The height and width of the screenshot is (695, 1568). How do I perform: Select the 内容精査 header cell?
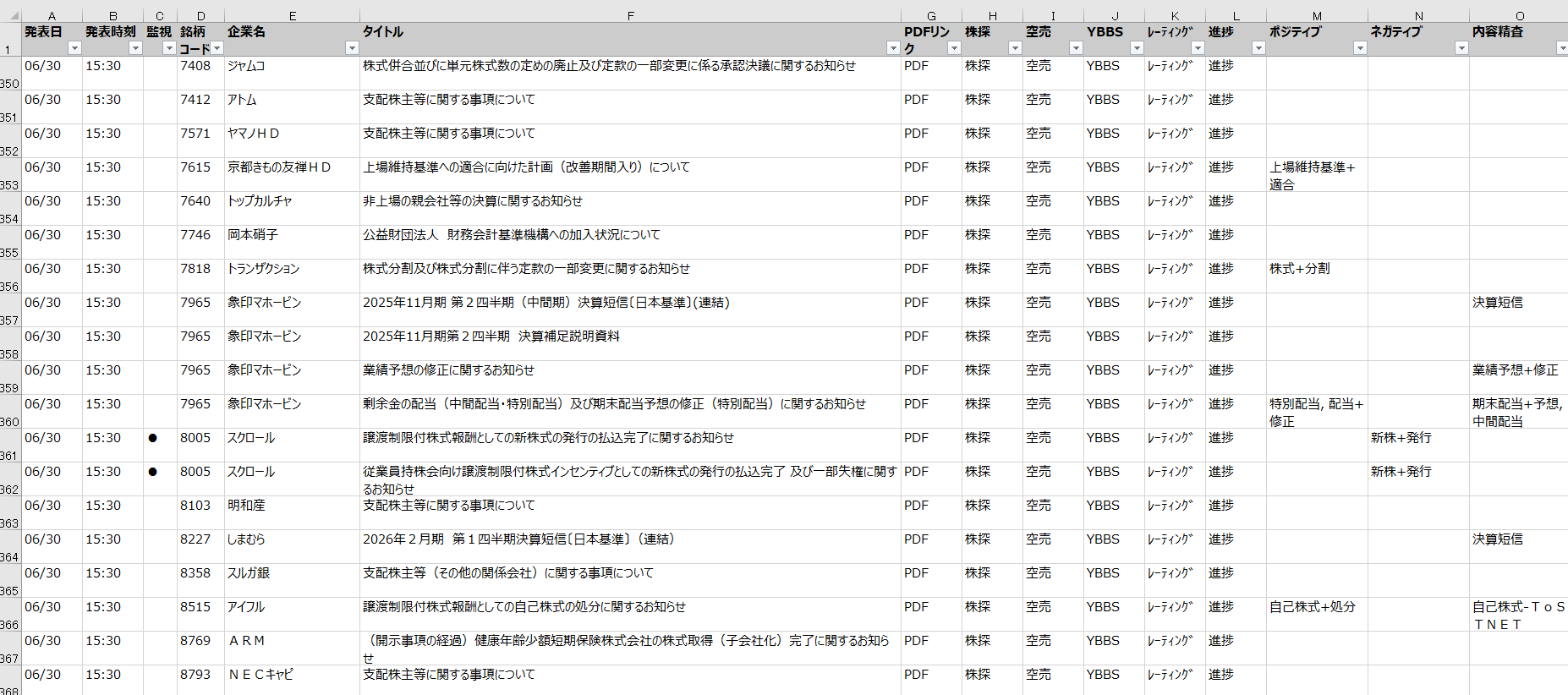pyautogui.click(x=1519, y=40)
